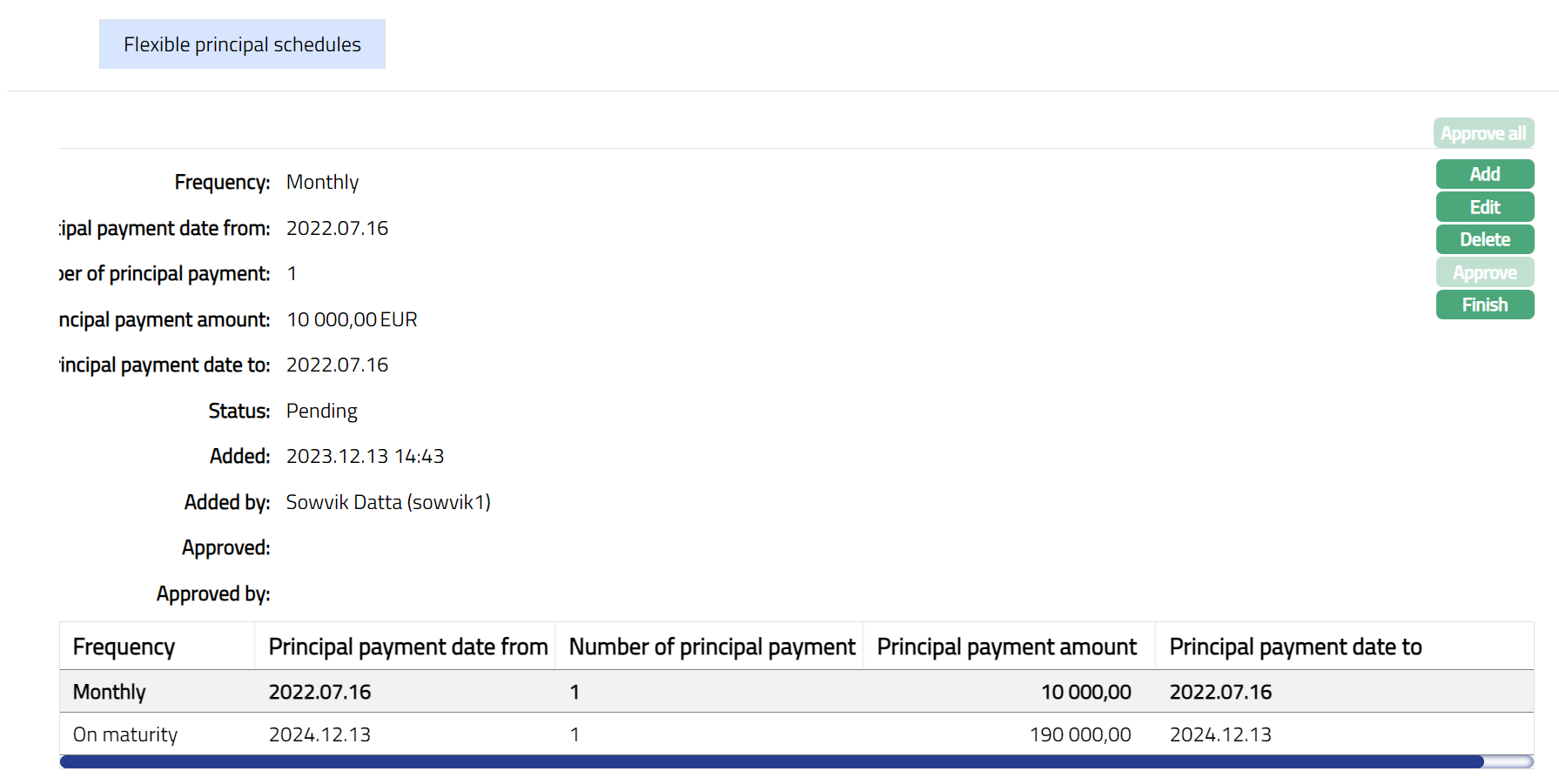Click the Edit button
The image size is (1559, 784).
tap(1484, 207)
